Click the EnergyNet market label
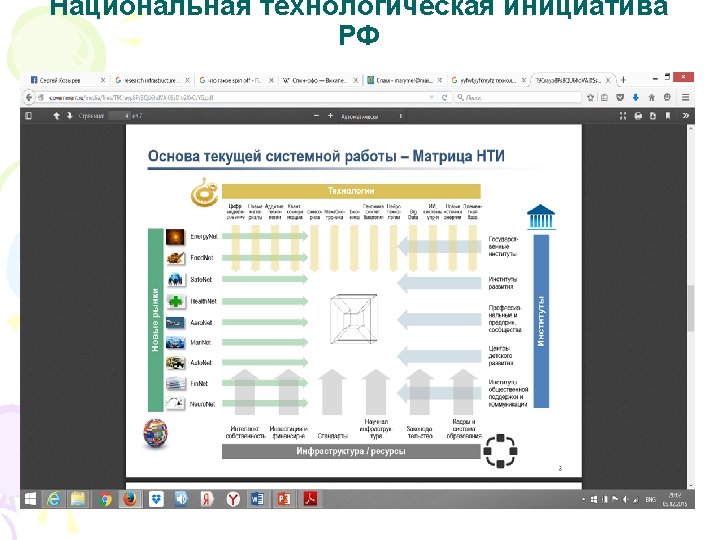 [x=203, y=236]
